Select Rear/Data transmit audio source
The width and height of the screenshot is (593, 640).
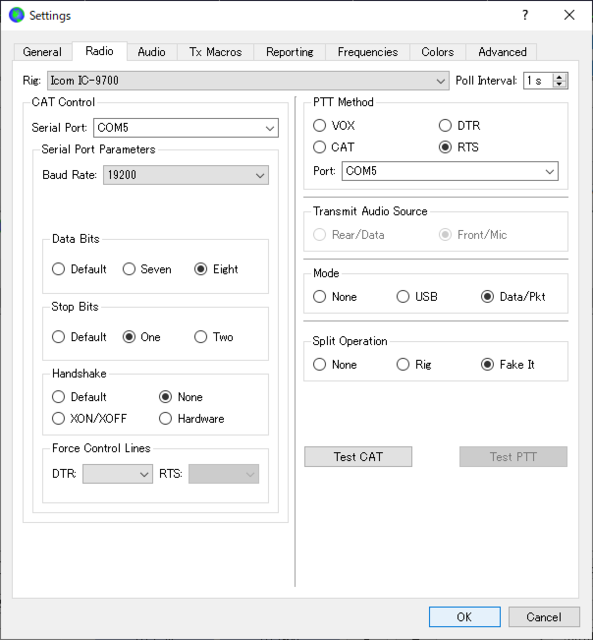349,235
